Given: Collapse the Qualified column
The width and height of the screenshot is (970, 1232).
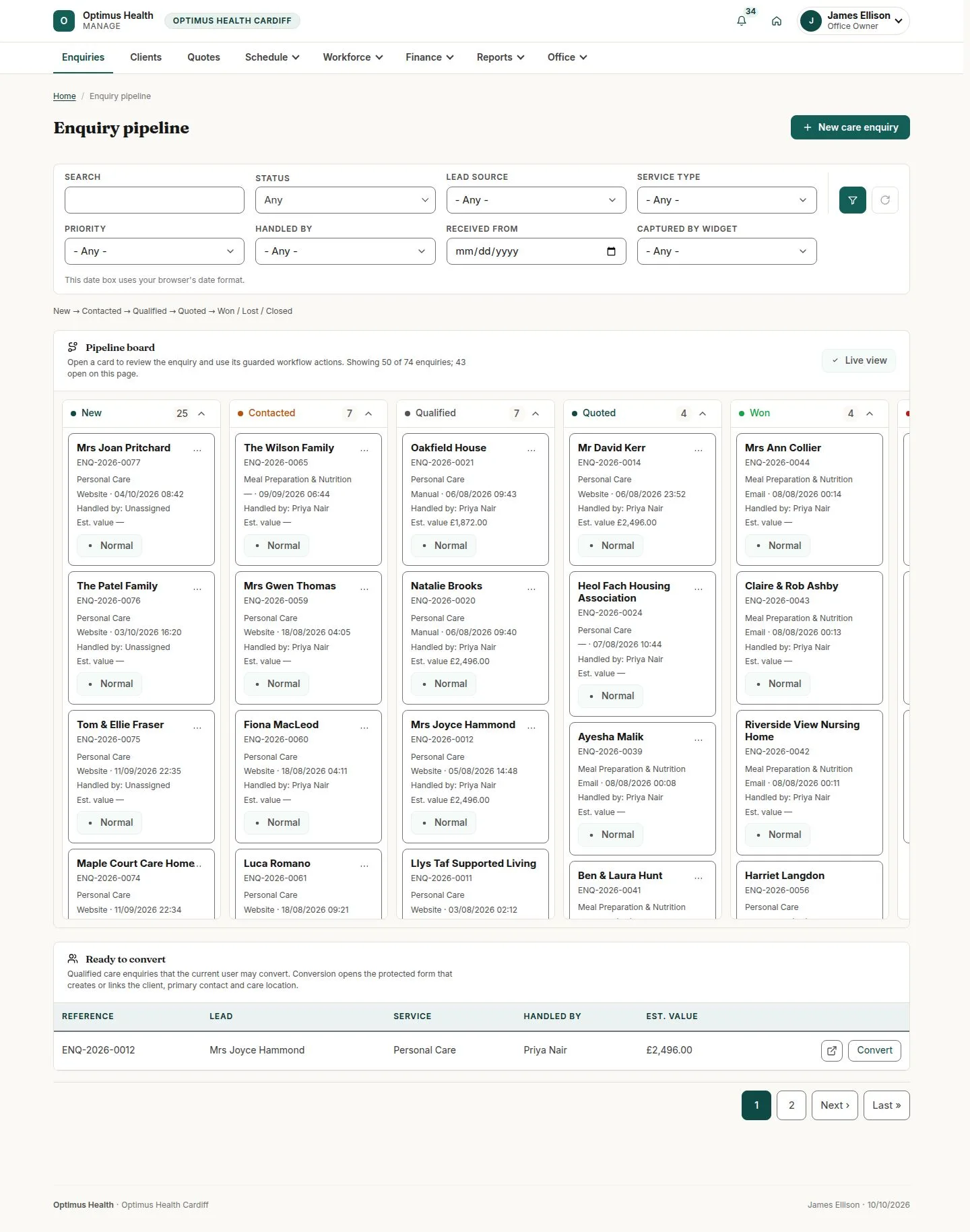Looking at the screenshot, I should pos(536,414).
